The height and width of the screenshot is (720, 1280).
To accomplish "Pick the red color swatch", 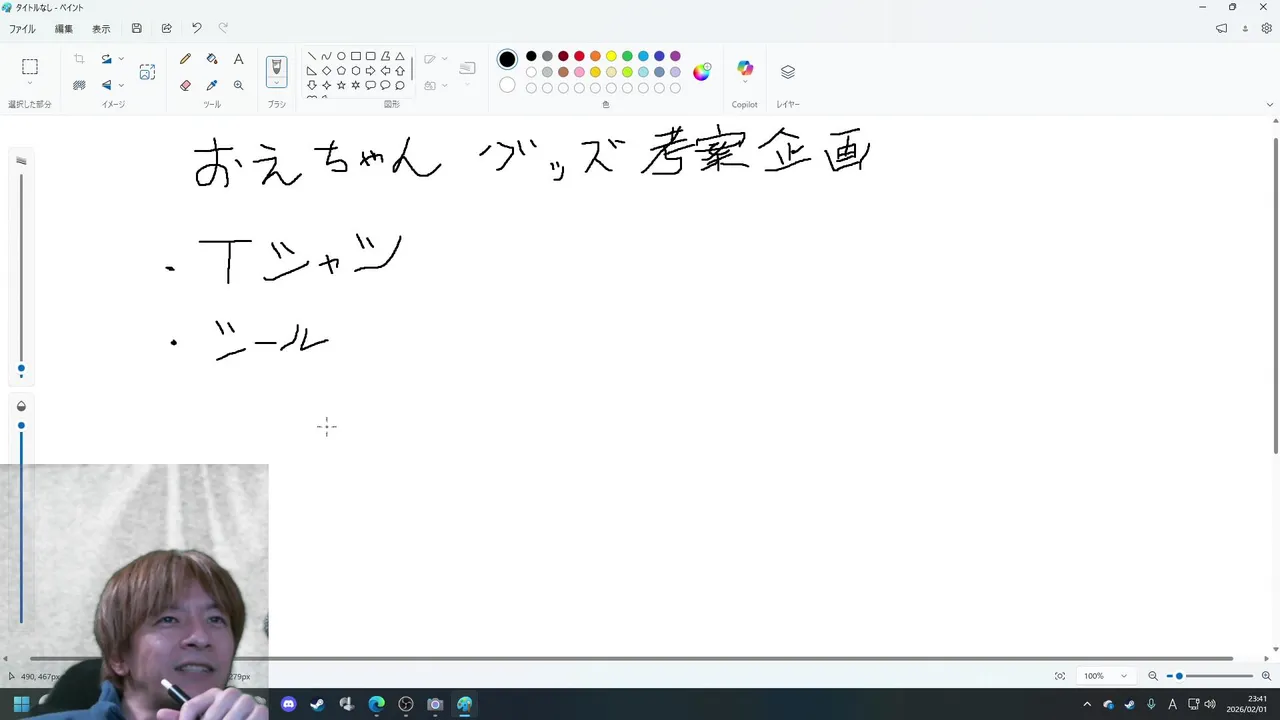I will click(579, 56).
